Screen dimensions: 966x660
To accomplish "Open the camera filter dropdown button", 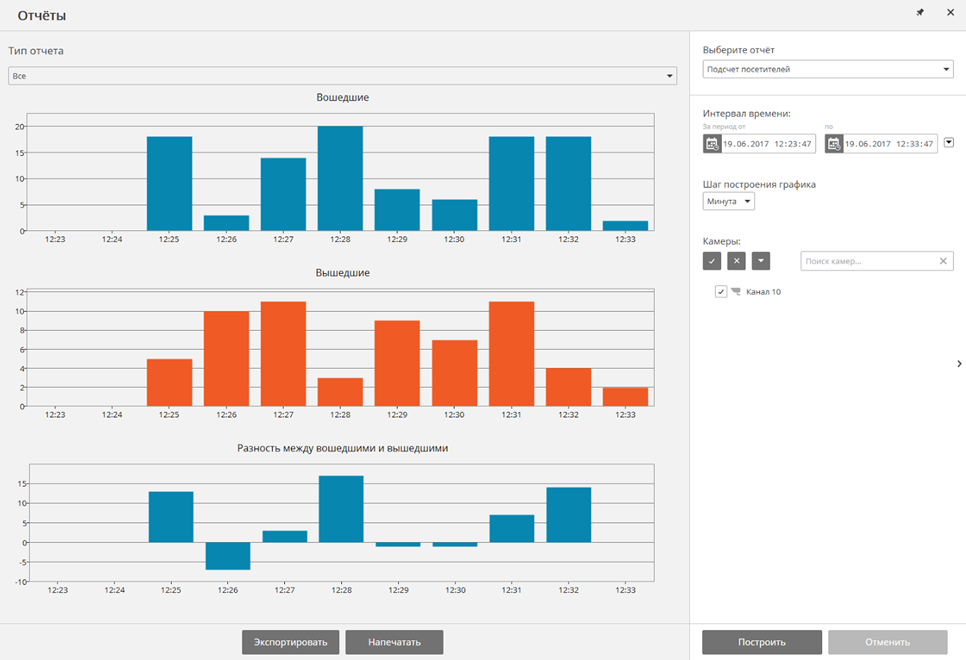I will point(761,261).
